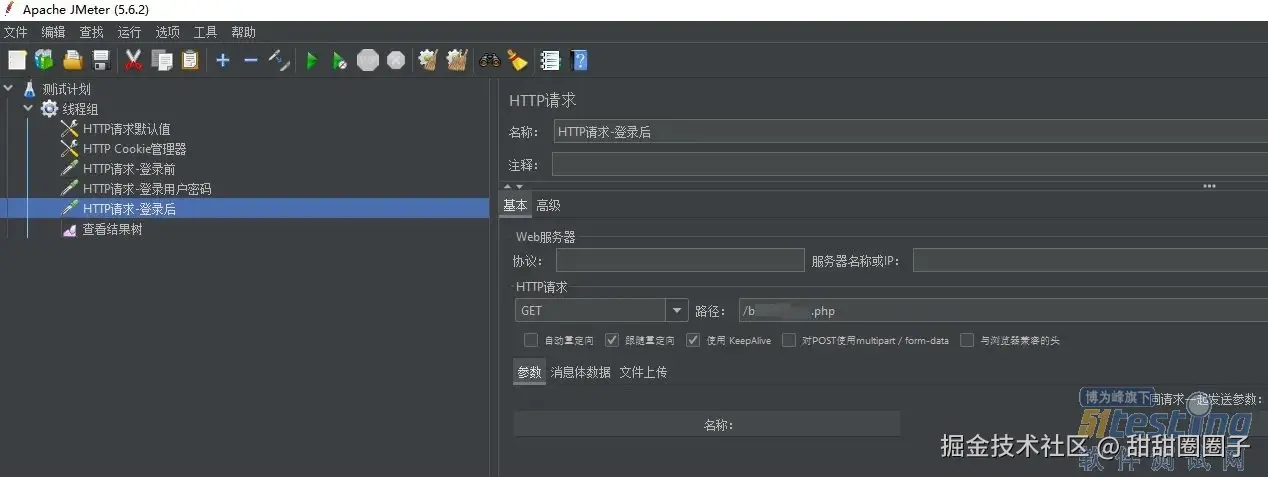
Task: Click the gear icon of 线程组
Action: (x=48, y=109)
